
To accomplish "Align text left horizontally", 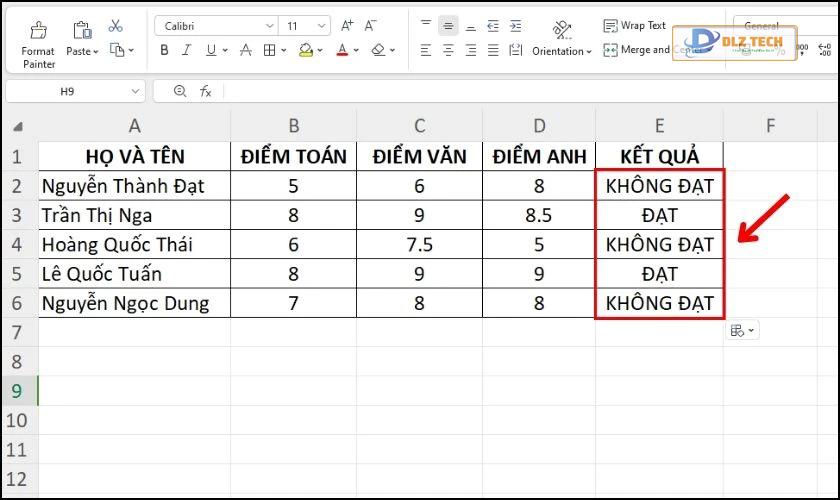I will point(426,50).
